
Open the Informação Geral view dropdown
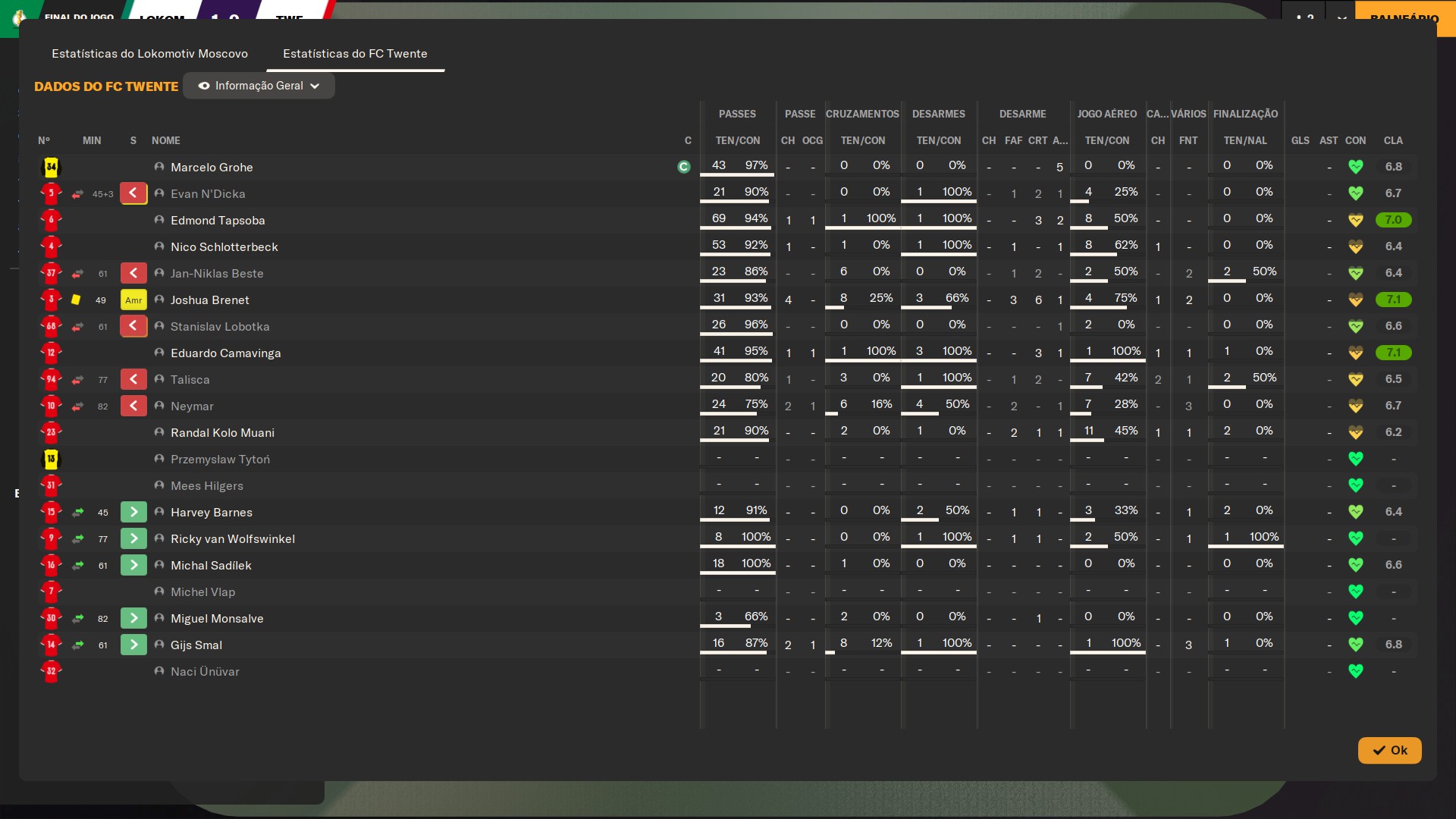click(259, 86)
